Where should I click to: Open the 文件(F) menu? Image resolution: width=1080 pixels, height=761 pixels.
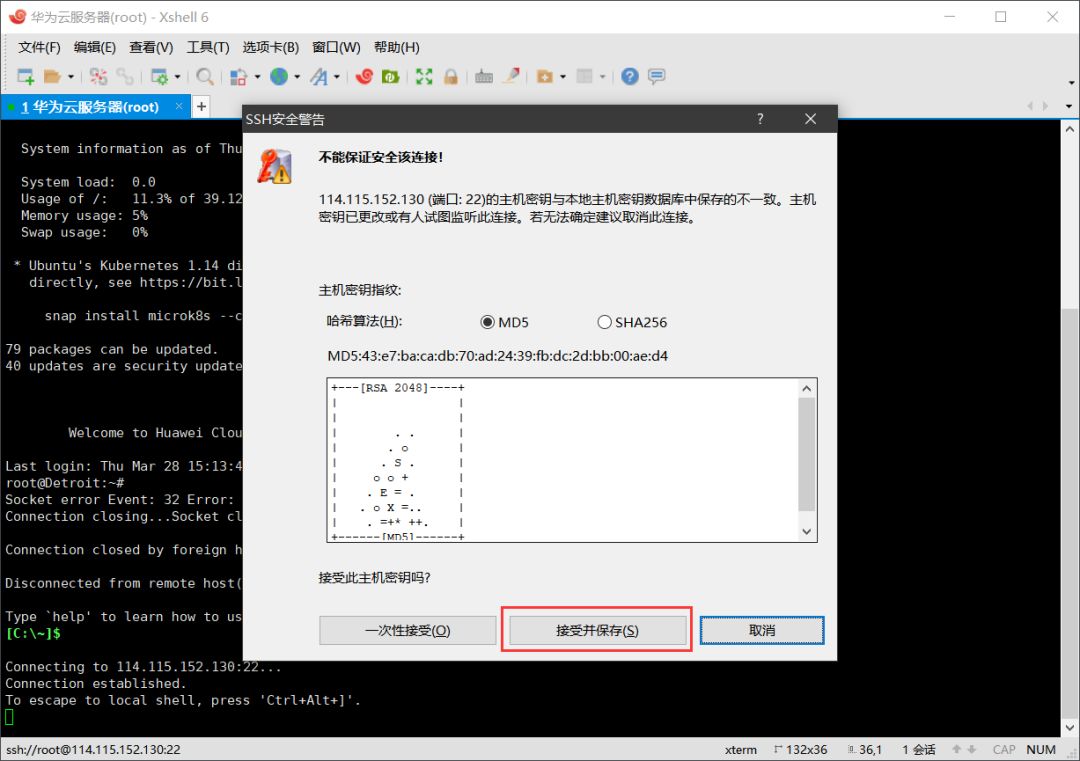pos(39,47)
